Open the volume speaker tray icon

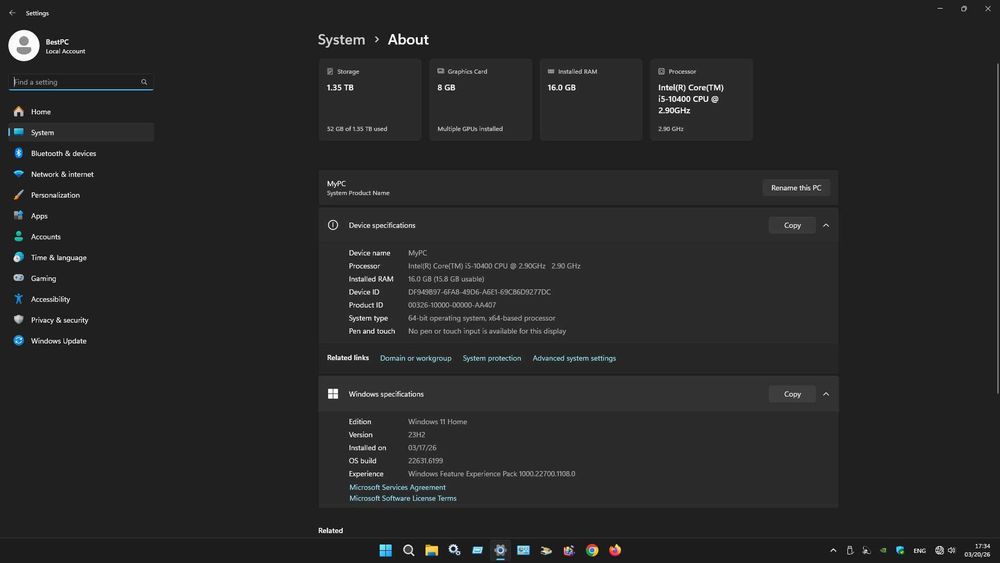(x=952, y=550)
